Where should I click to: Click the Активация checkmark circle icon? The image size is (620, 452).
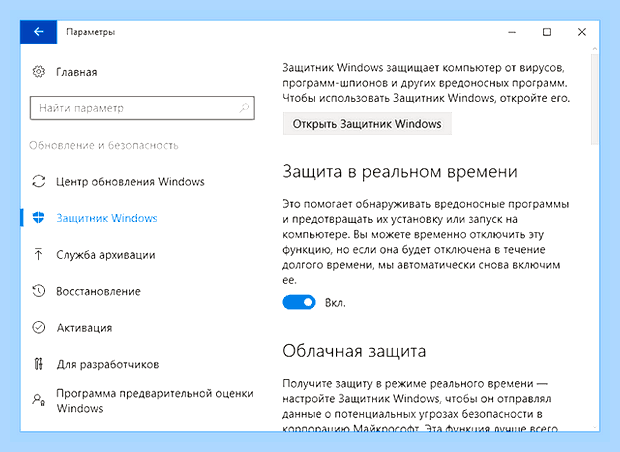[x=38, y=327]
